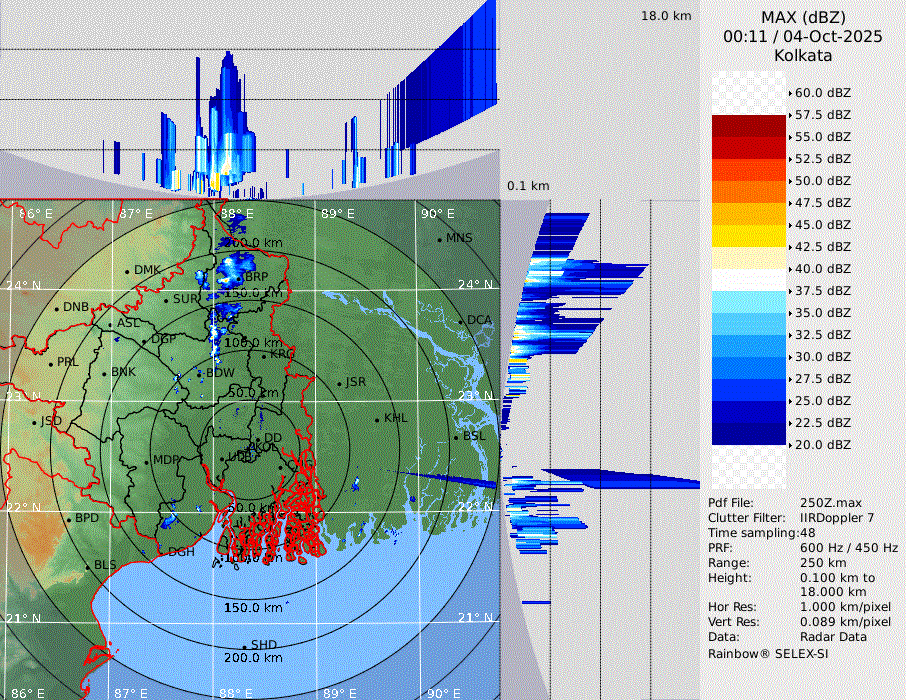Click the 20.0 dBZ dark blue swatch
This screenshot has width=906, height=700.
[748, 434]
